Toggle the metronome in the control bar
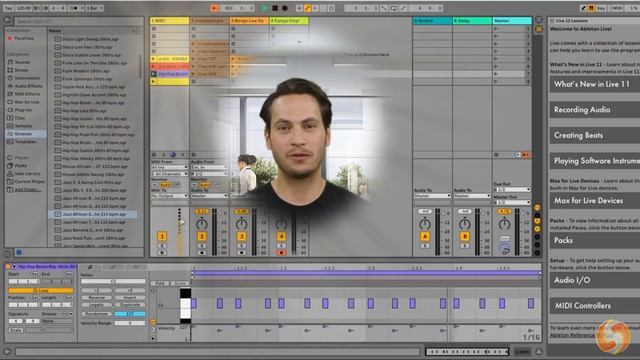Screen dimensions: 640x360 tap(76, 8)
